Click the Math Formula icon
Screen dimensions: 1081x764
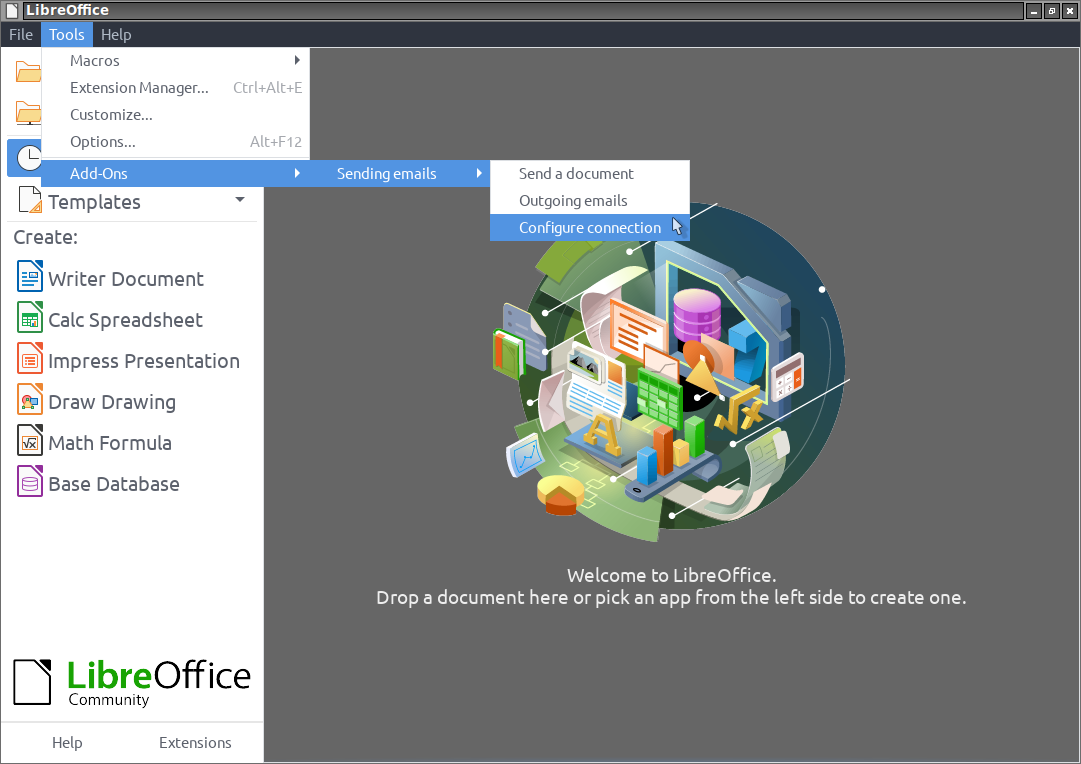pyautogui.click(x=30, y=441)
